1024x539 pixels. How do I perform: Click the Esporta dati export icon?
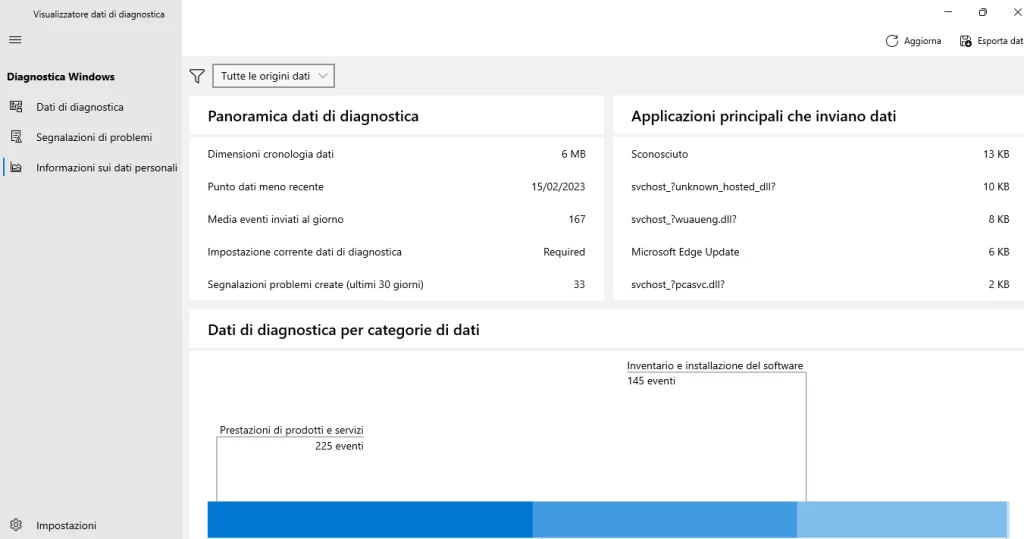point(965,41)
